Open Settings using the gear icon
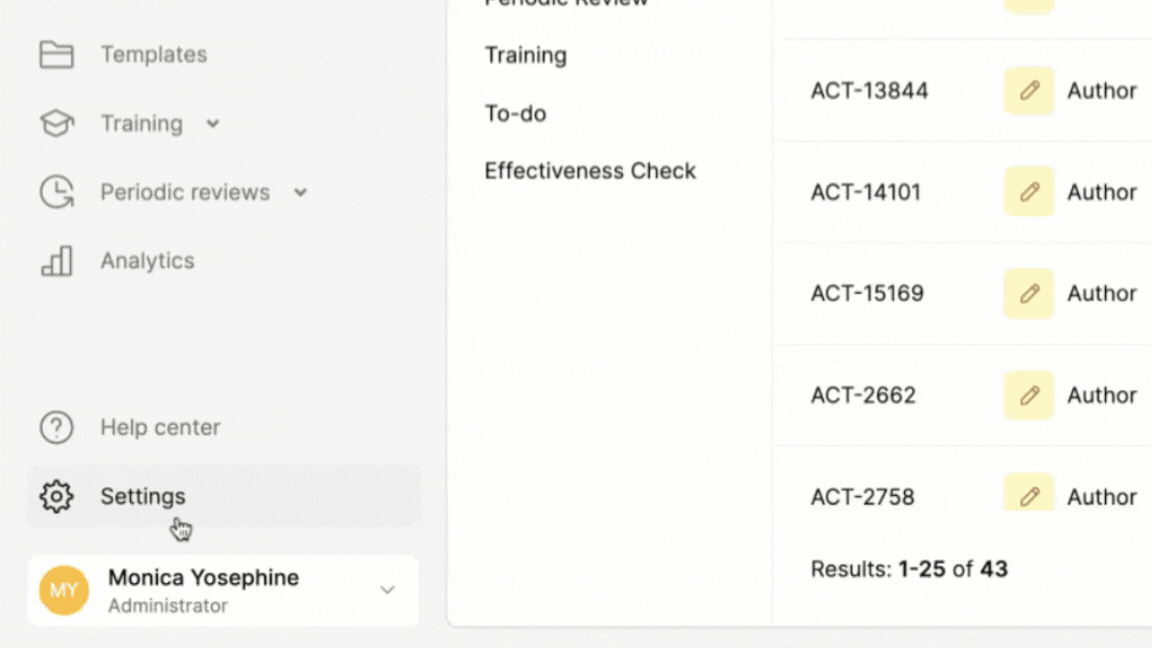This screenshot has height=648, width=1152. [57, 496]
